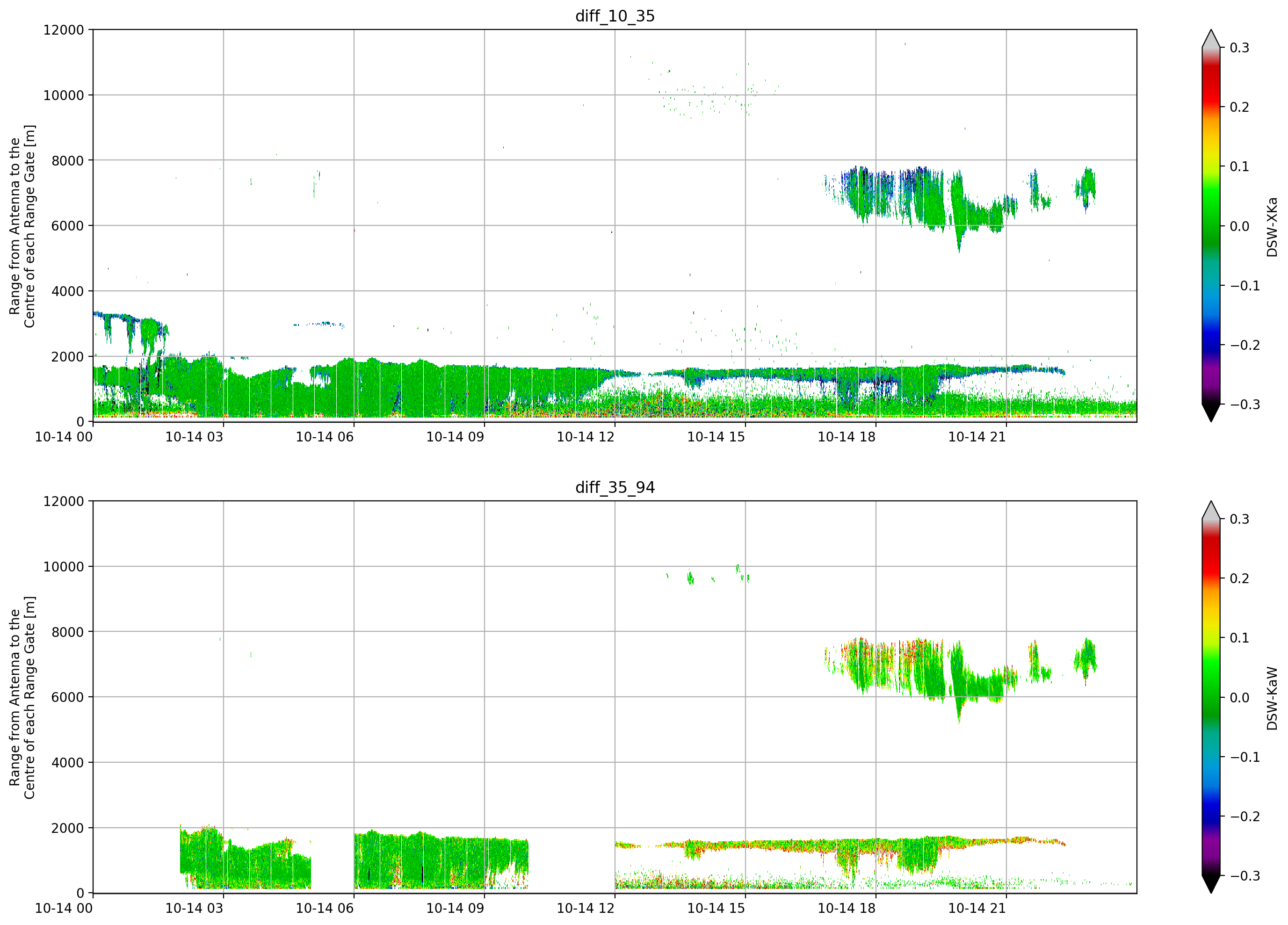Screen dimensions: 1288x925
Task: Click the −0.2 tick on DSW-XKa colorbar
Action: (1245, 345)
